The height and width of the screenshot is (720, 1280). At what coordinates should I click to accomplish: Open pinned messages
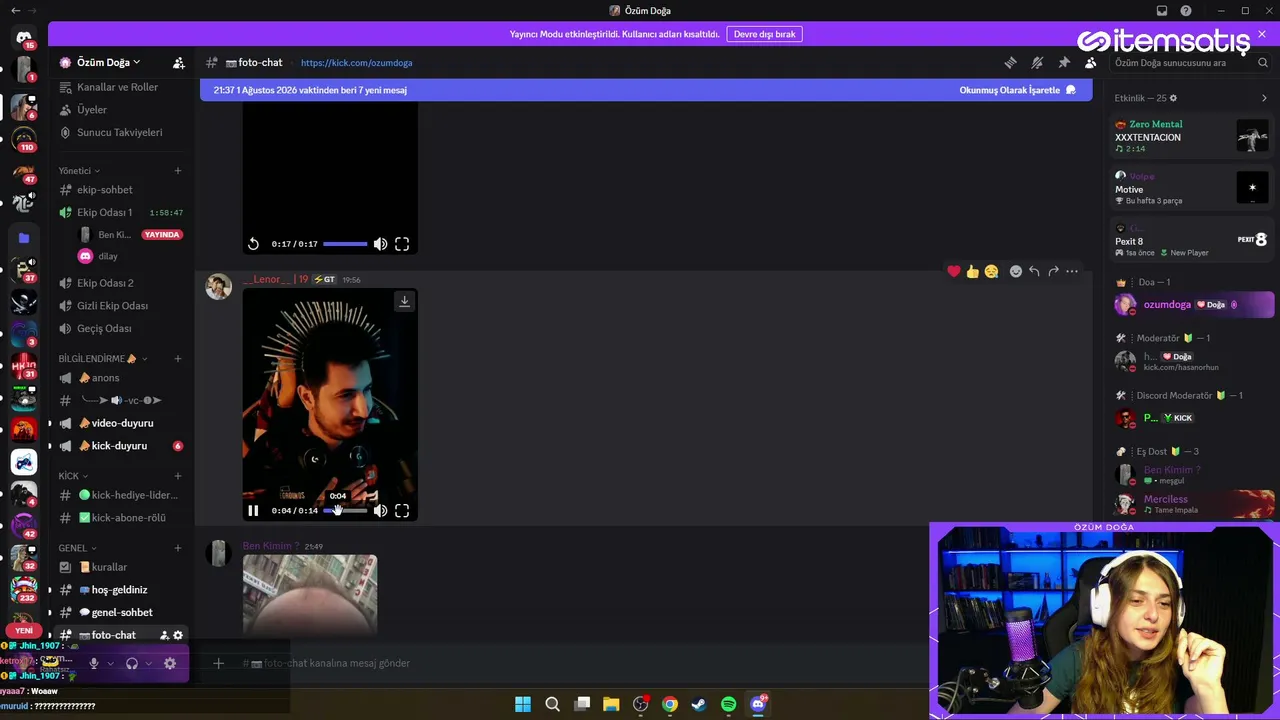[x=1064, y=62]
